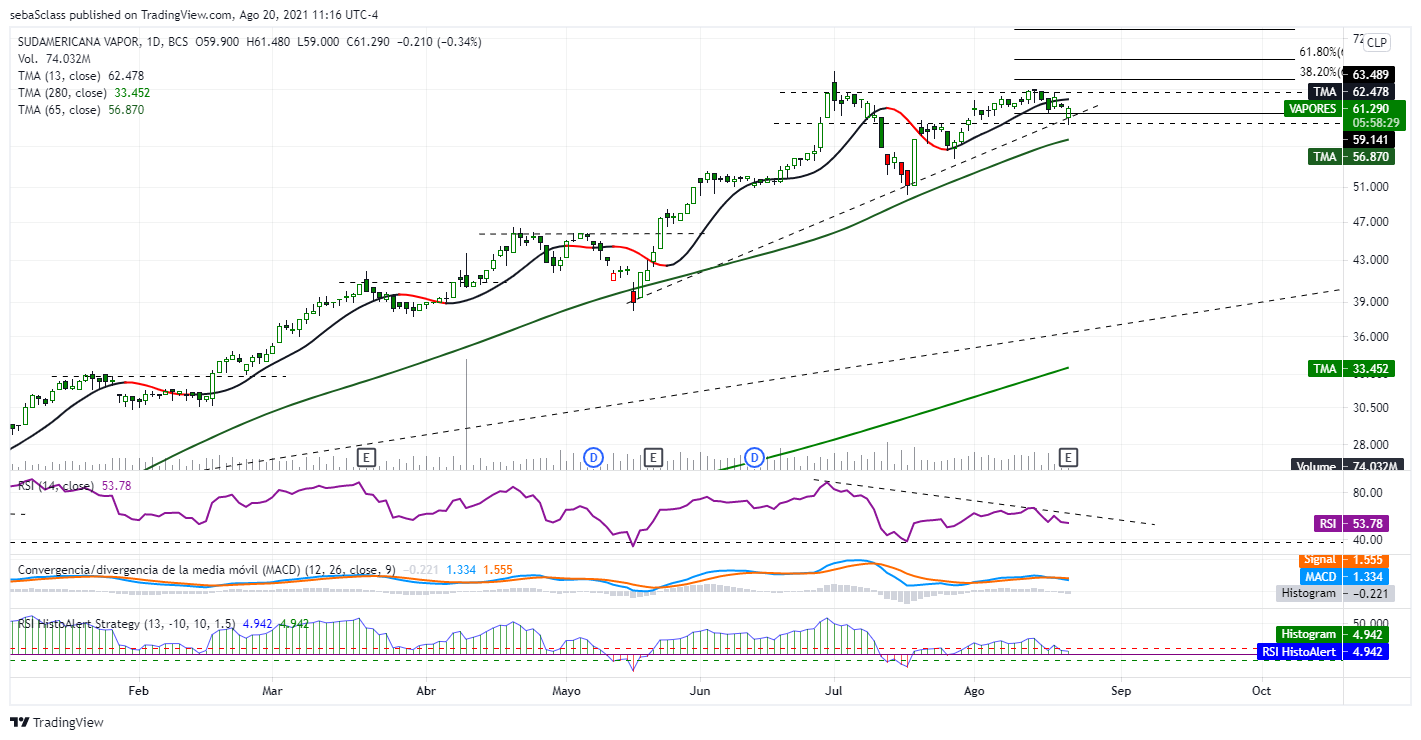
Task: Click the earnings E marker near late March
Action: click(x=367, y=457)
